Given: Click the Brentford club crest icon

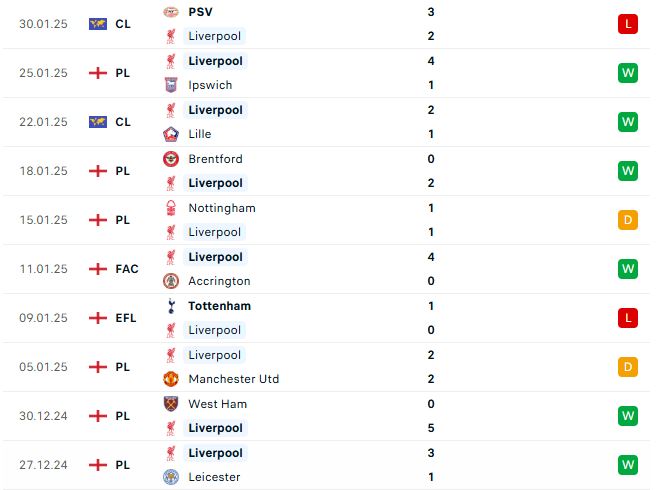Looking at the screenshot, I should click(x=171, y=159).
